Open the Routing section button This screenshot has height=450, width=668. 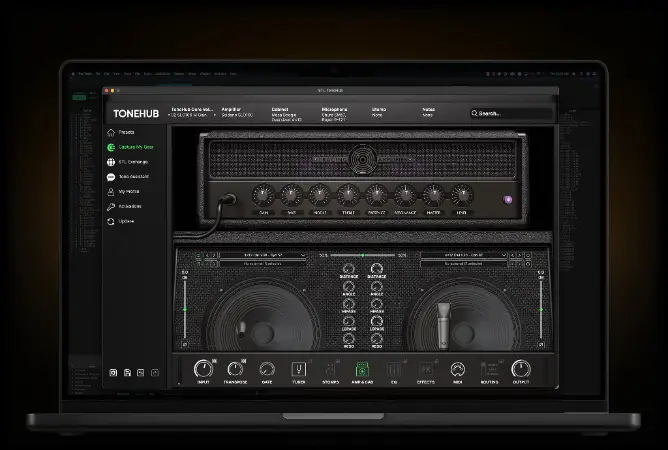[x=489, y=370]
